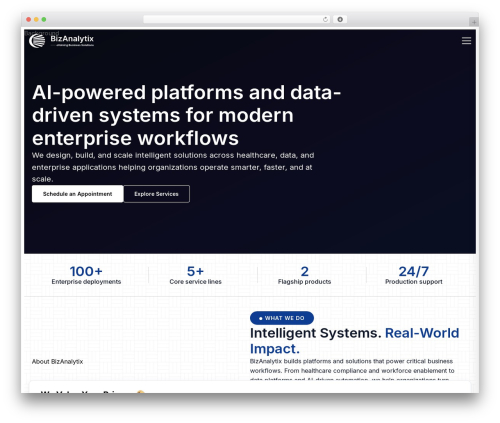Reload the page via refresh icon
Screen dimensions: 500x423
tap(325, 20)
